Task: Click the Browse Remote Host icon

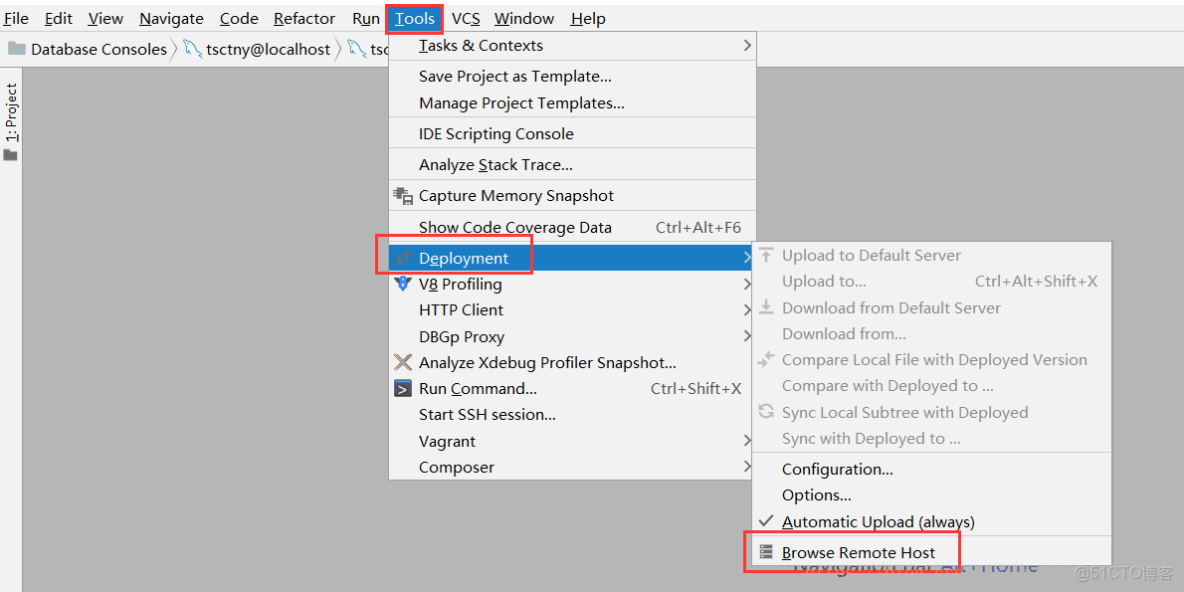Action: (x=766, y=552)
